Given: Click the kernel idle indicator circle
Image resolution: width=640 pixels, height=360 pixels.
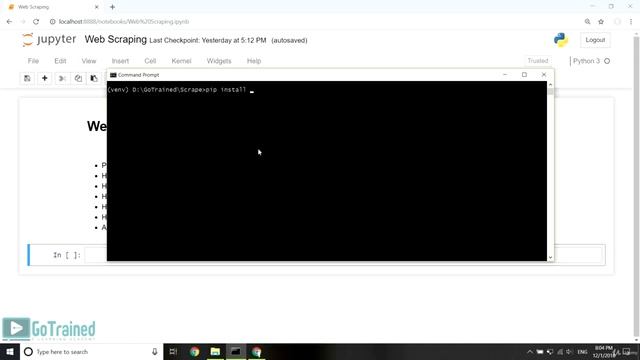Looking at the screenshot, I should tap(607, 61).
